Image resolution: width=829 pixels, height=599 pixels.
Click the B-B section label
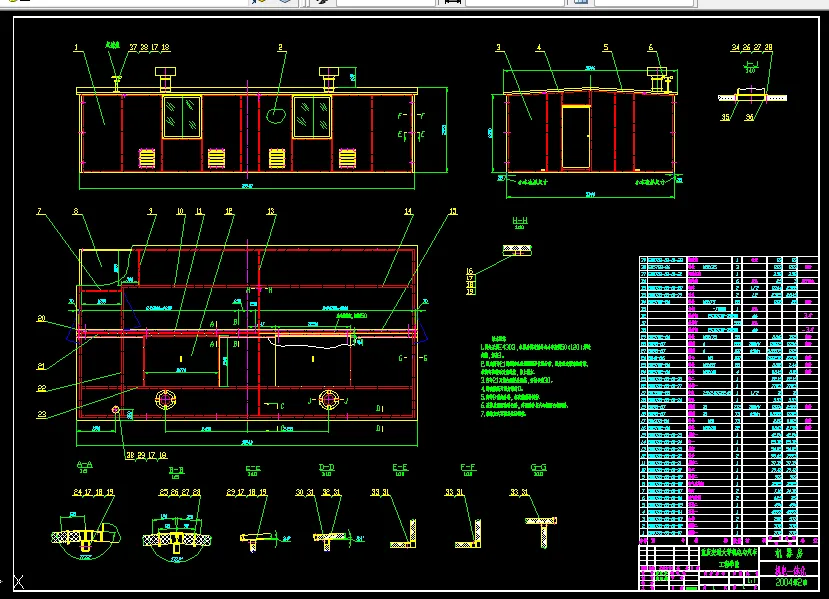coord(176,470)
